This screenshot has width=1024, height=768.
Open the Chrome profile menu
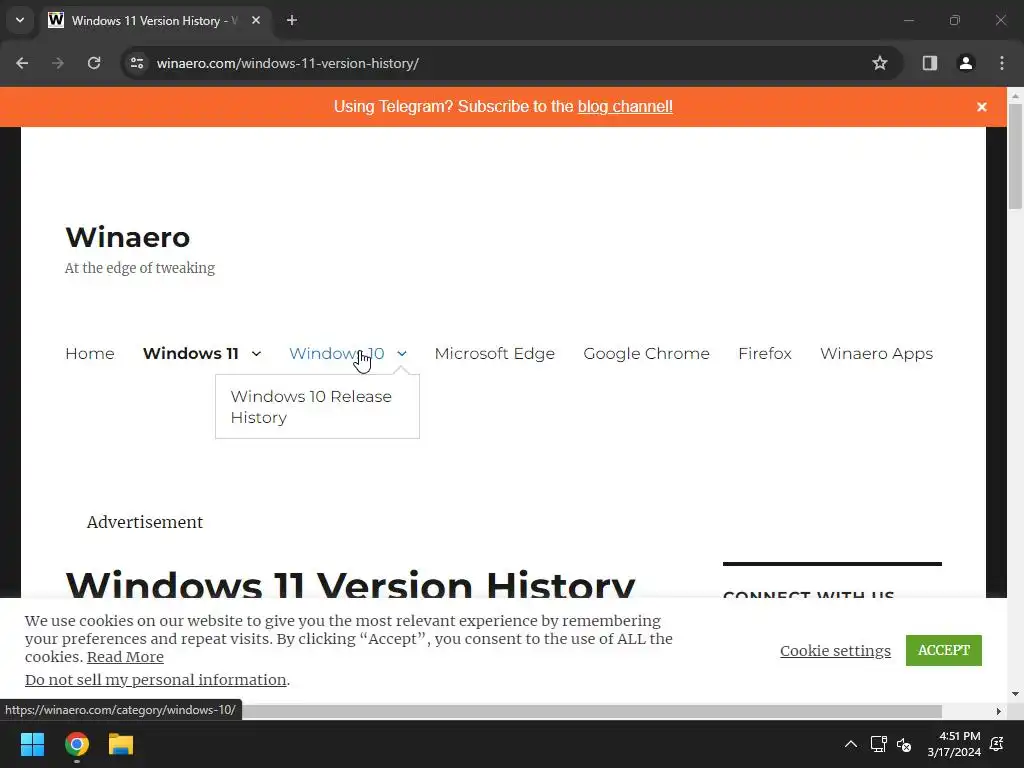(966, 63)
